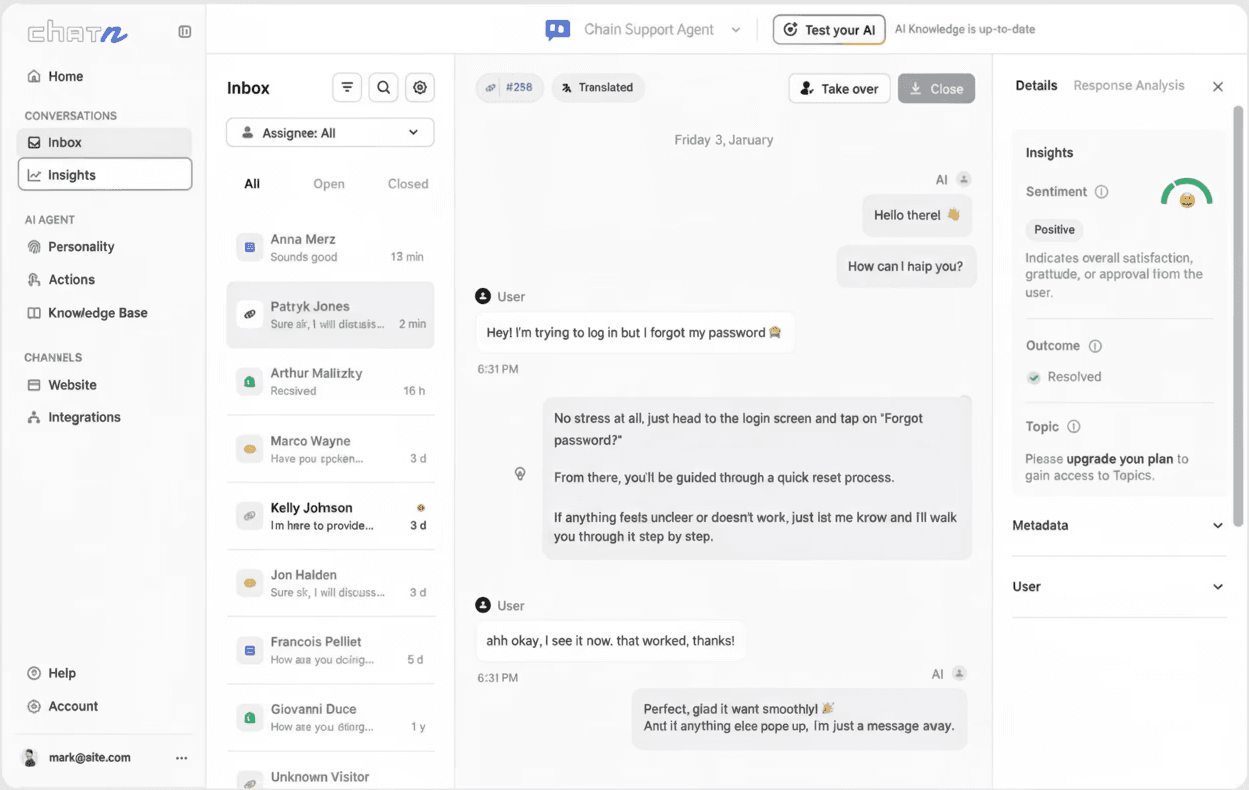The image size is (1249, 790).
Task: Click Anna Merz channel icon
Action: [x=250, y=247]
